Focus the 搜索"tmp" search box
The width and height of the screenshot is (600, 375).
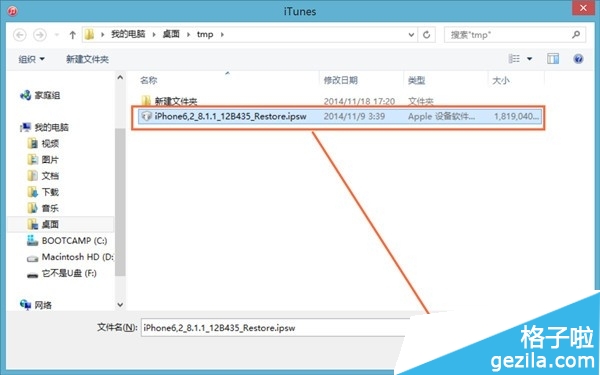[515, 35]
